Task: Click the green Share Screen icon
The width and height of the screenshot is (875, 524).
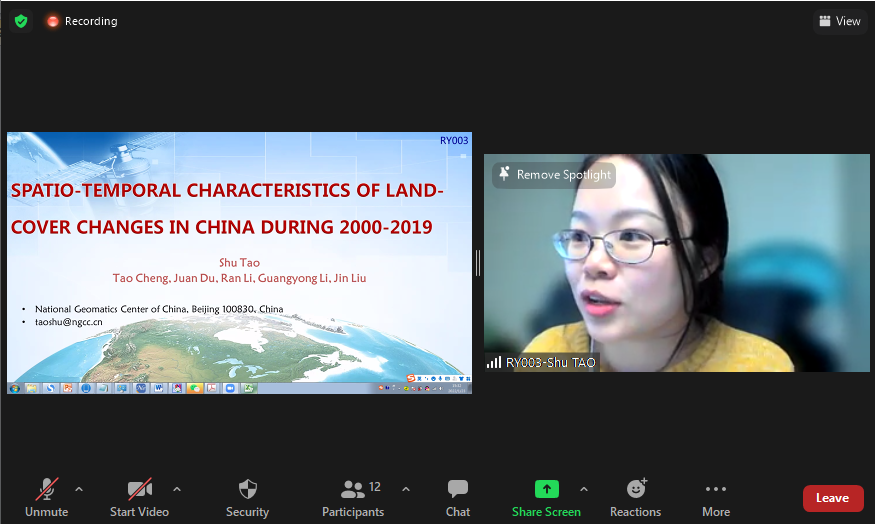Action: pos(546,489)
